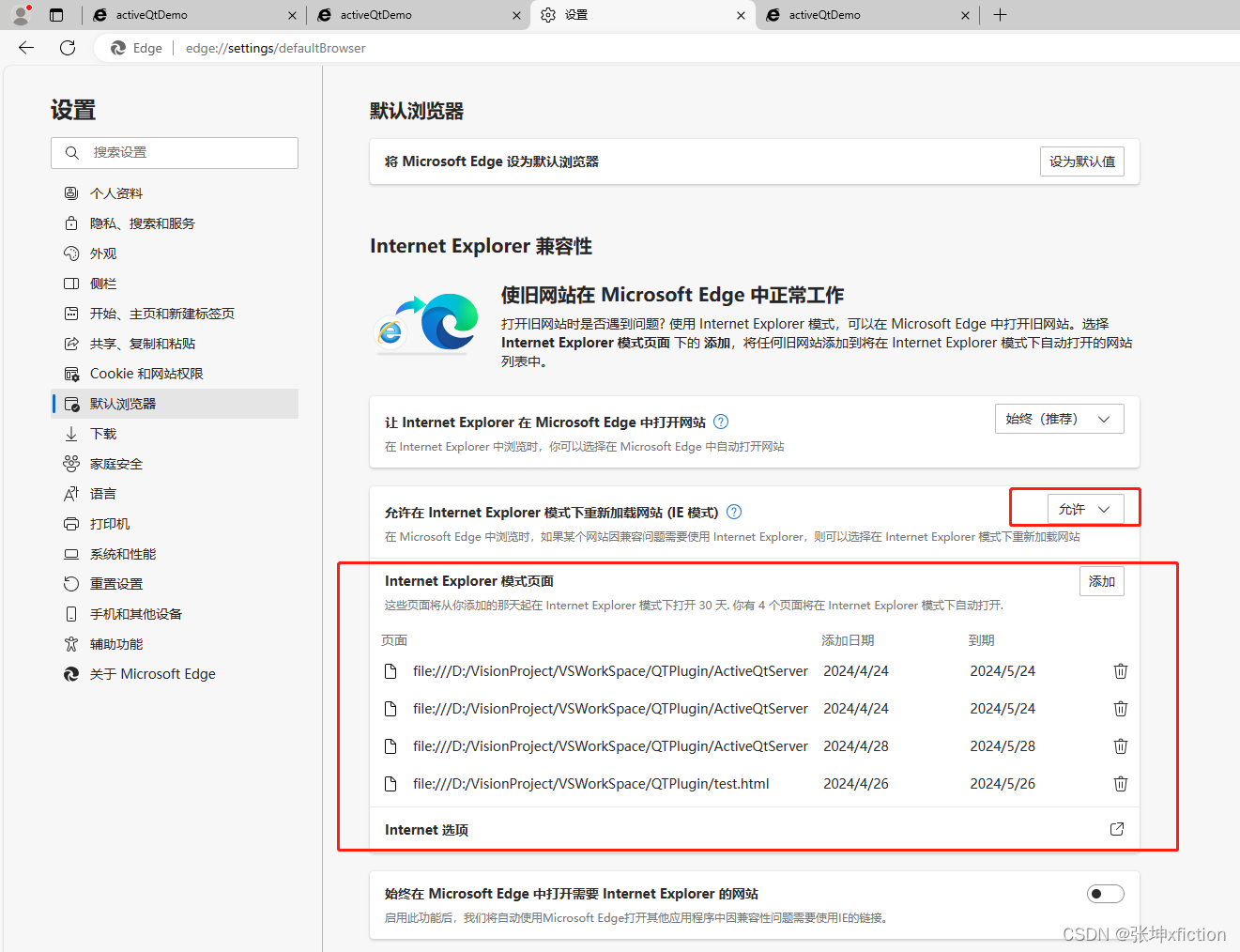Select 默认浏览器 in sidebar

pyautogui.click(x=175, y=404)
